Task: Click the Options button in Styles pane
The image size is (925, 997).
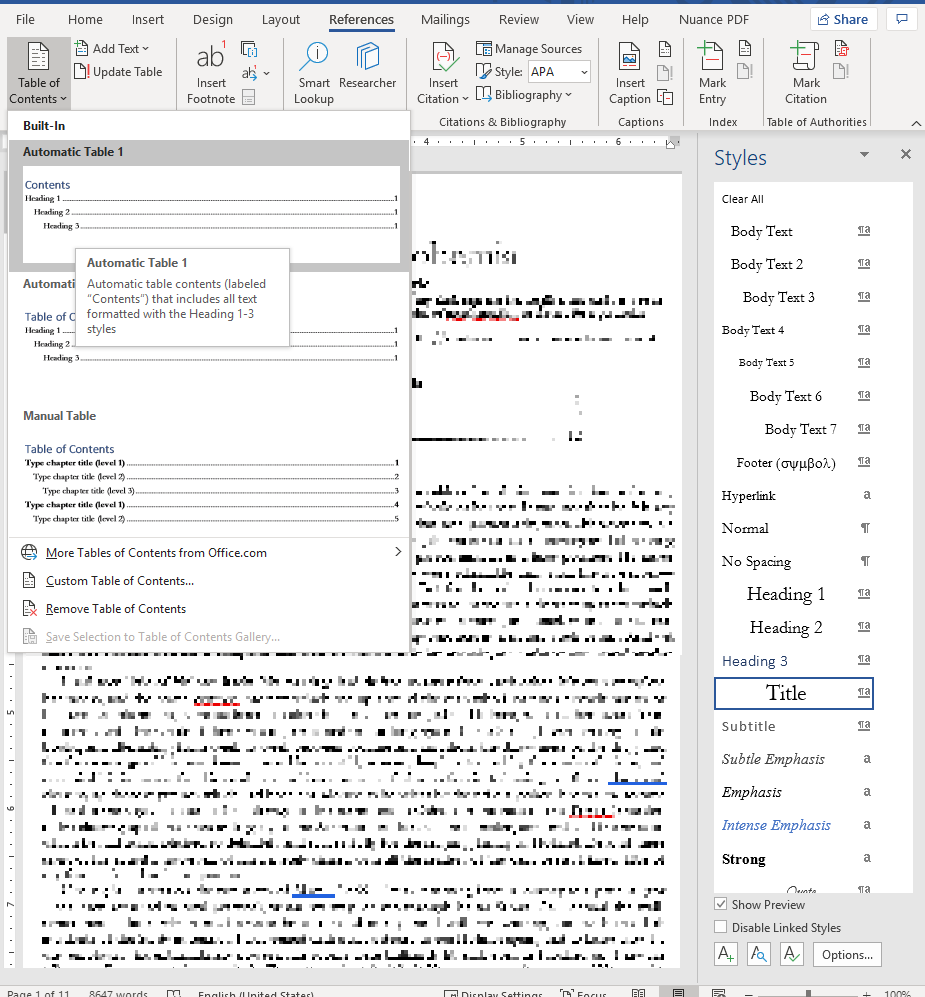Action: (x=847, y=954)
